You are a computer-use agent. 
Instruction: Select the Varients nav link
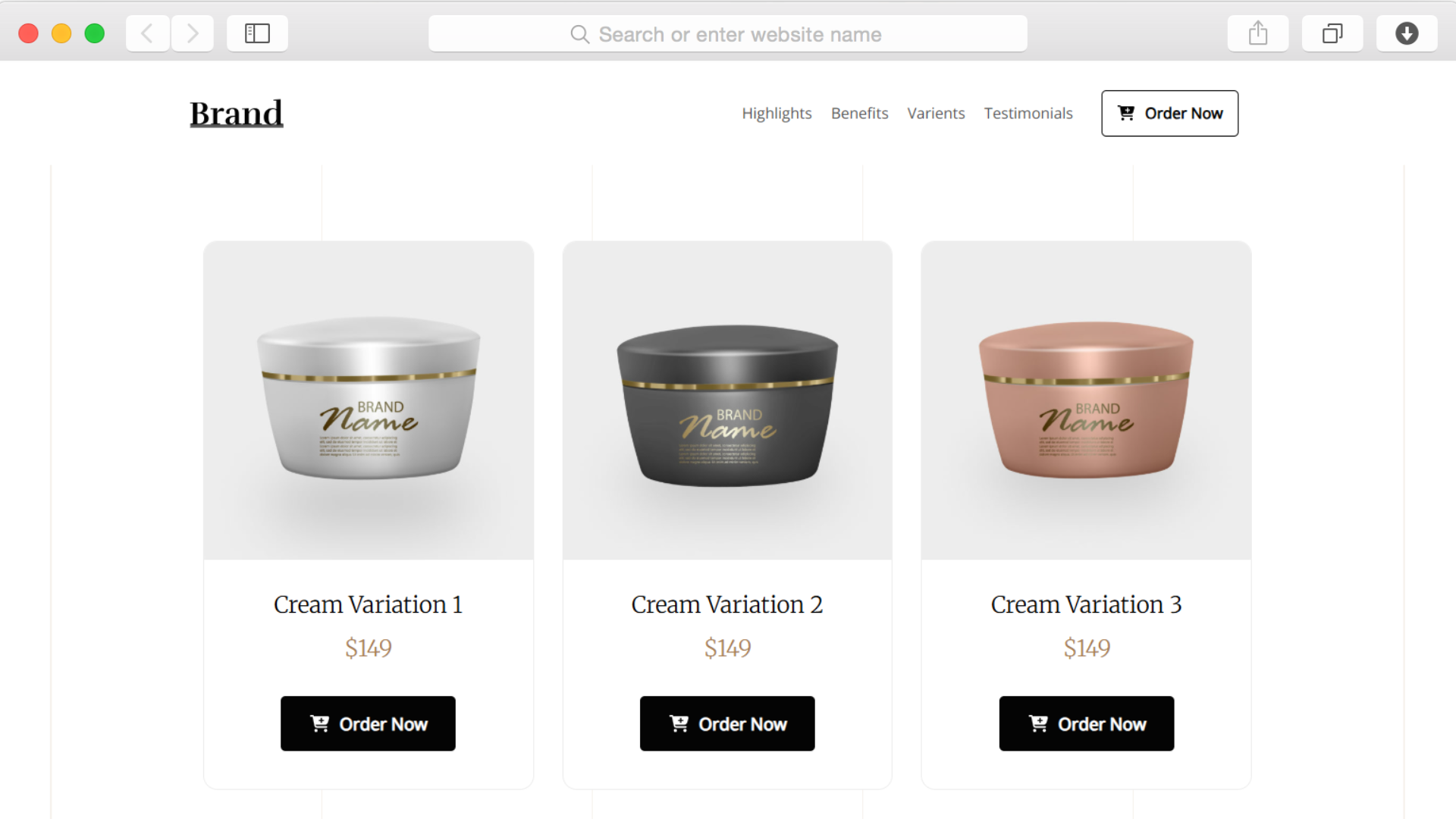click(936, 113)
